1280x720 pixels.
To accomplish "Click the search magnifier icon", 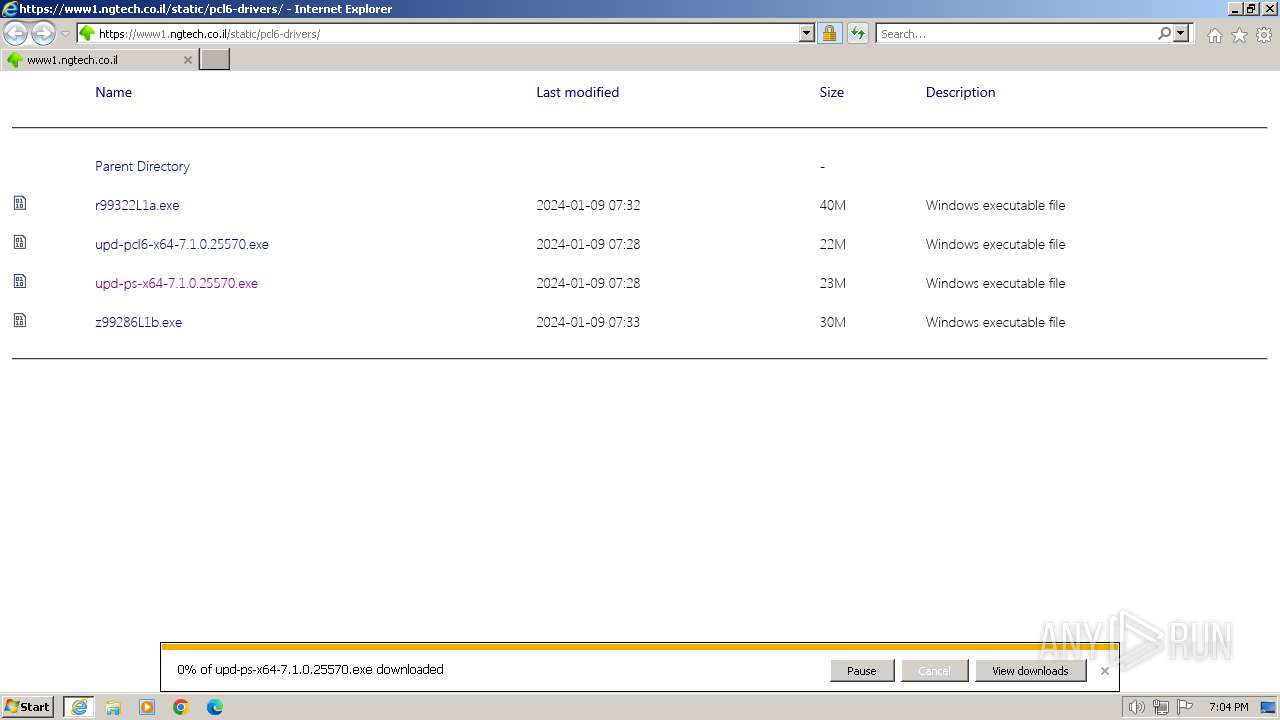I will (1164, 34).
